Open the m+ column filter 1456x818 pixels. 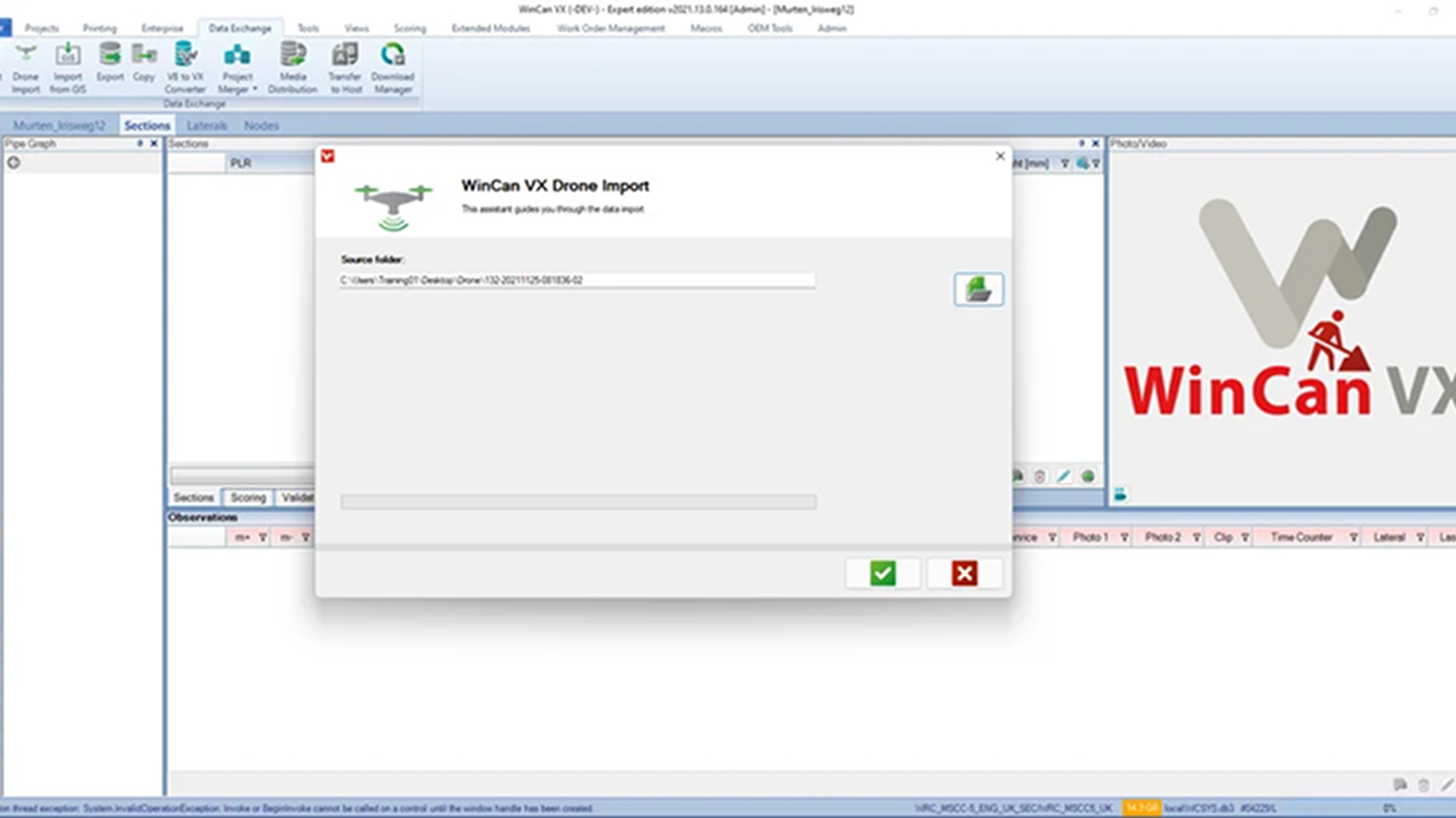262,538
